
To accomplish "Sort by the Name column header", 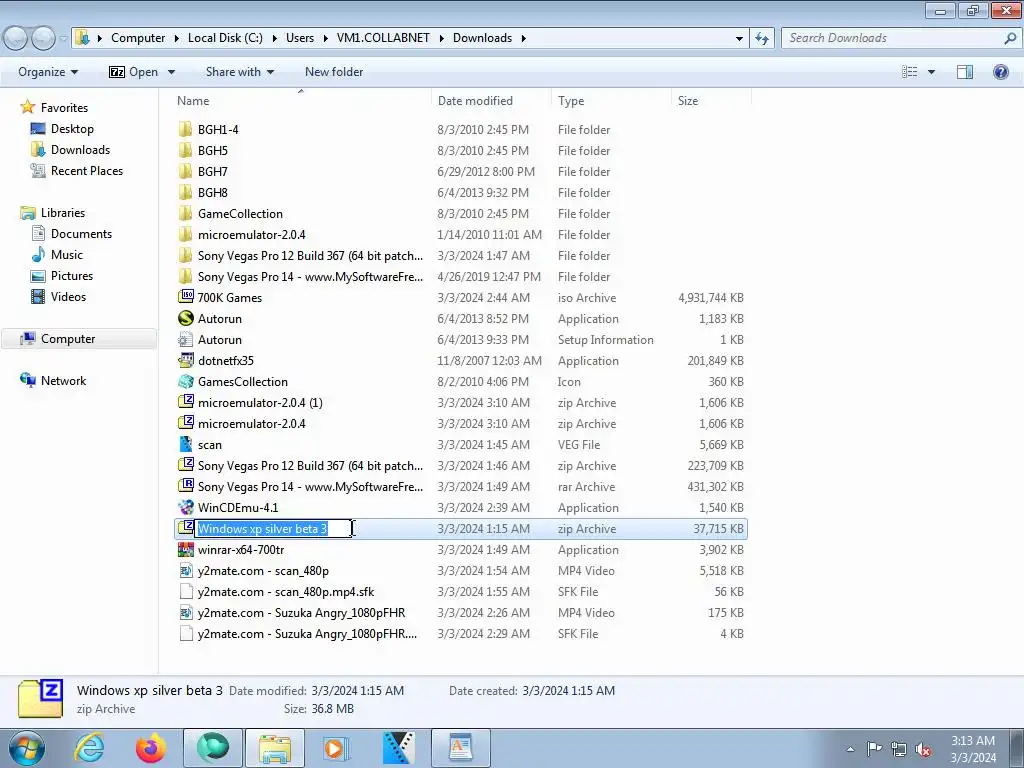I will point(301,101).
